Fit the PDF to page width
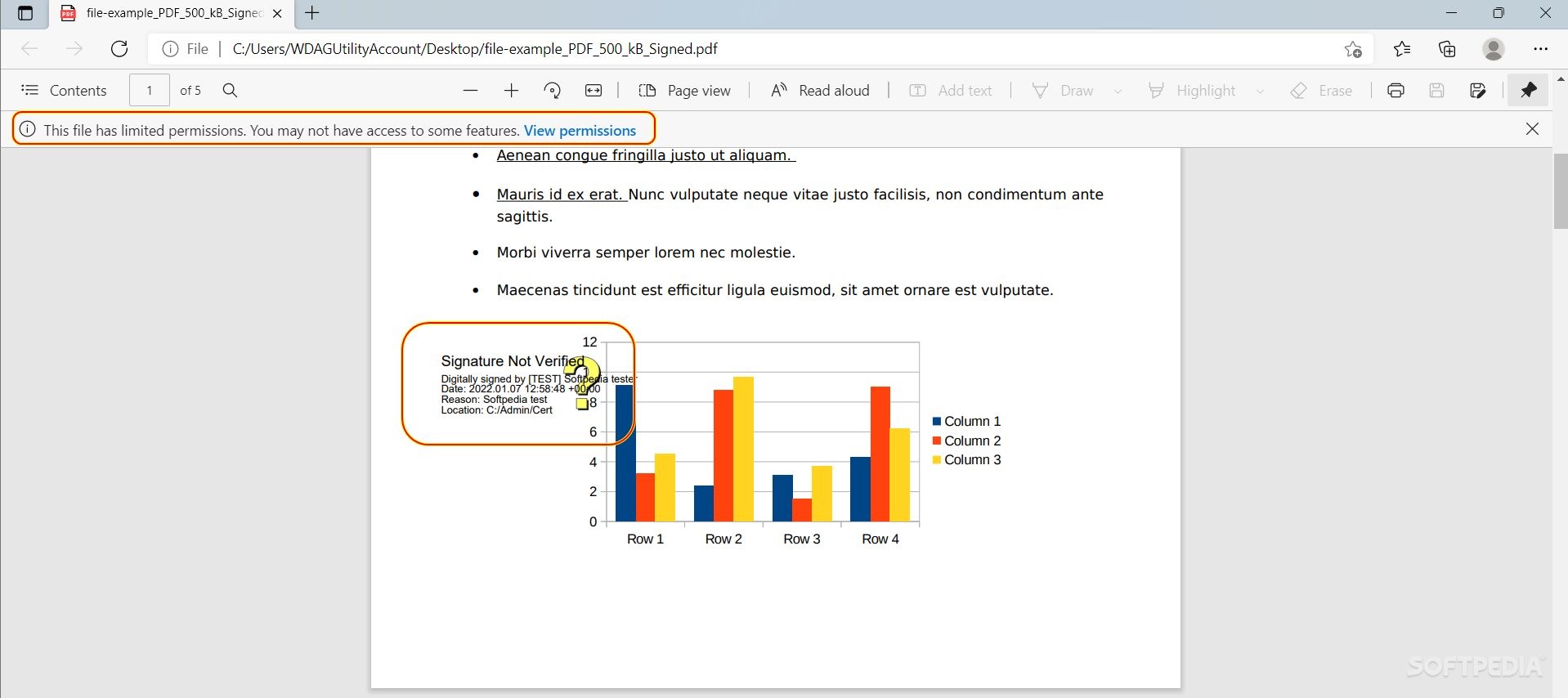Viewport: 1568px width, 698px height. [594, 90]
